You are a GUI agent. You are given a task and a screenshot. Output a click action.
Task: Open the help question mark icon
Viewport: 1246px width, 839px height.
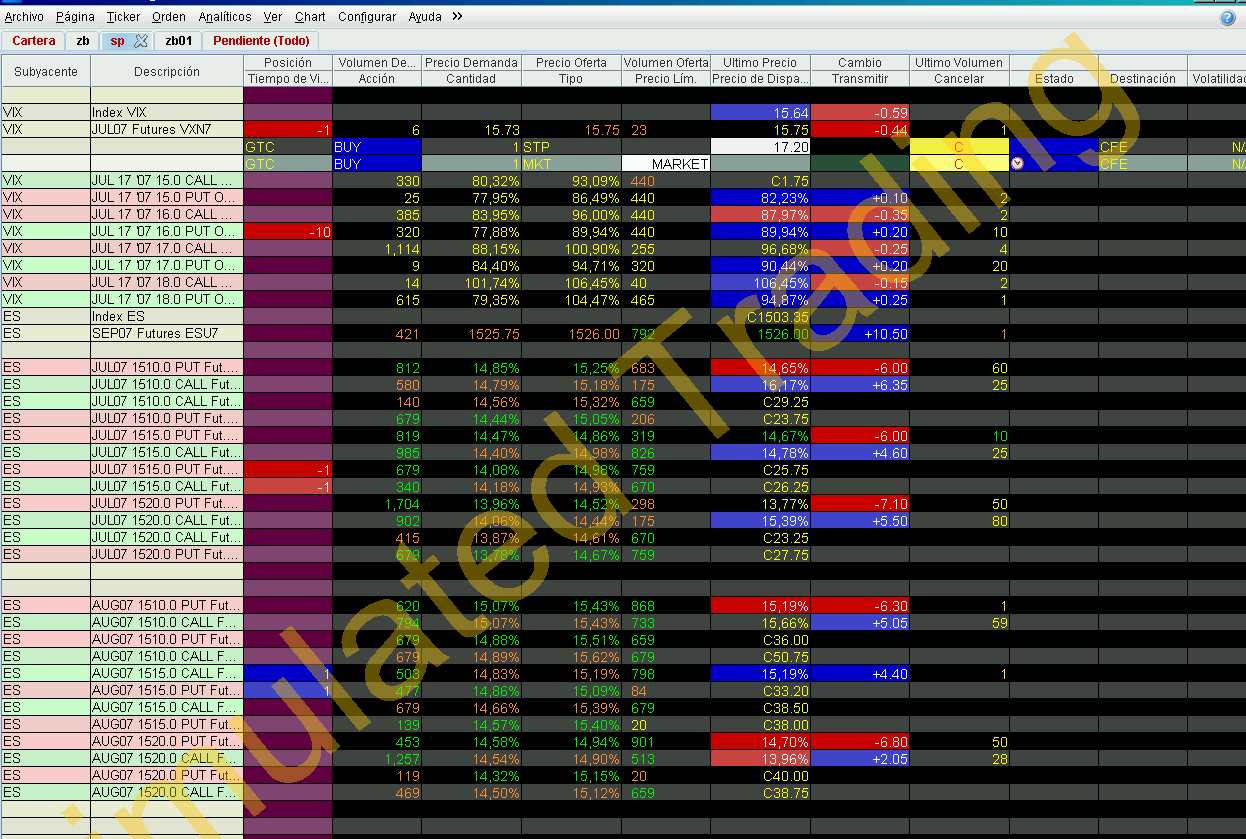point(1228,17)
